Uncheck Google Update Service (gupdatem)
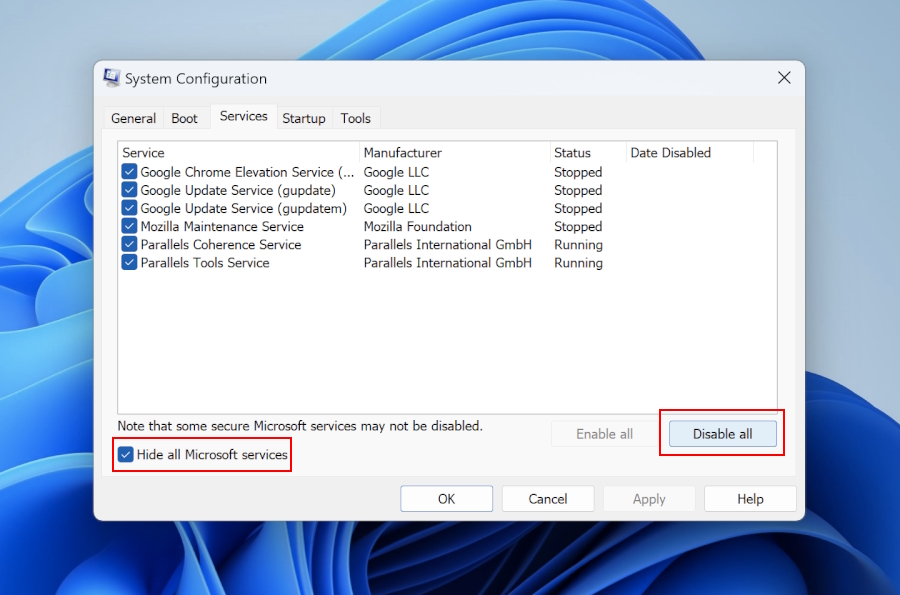 click(129, 208)
